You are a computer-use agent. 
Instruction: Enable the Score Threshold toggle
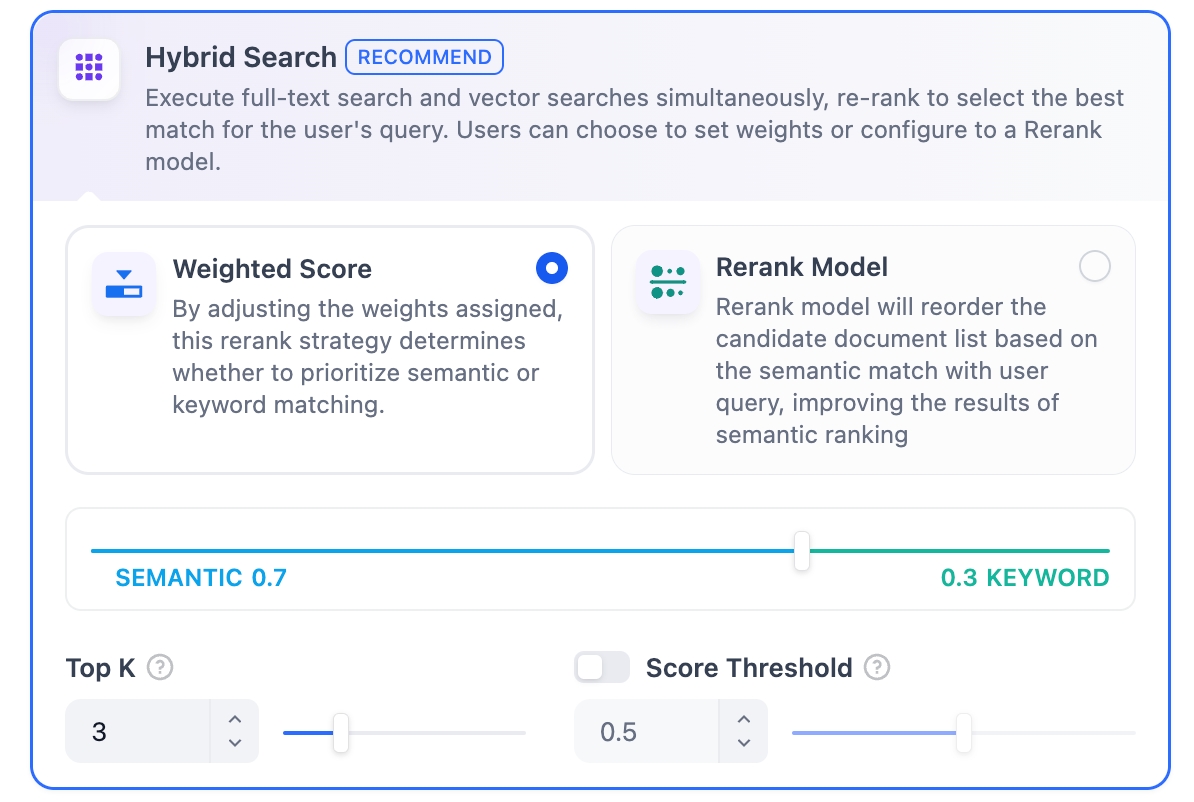click(602, 667)
